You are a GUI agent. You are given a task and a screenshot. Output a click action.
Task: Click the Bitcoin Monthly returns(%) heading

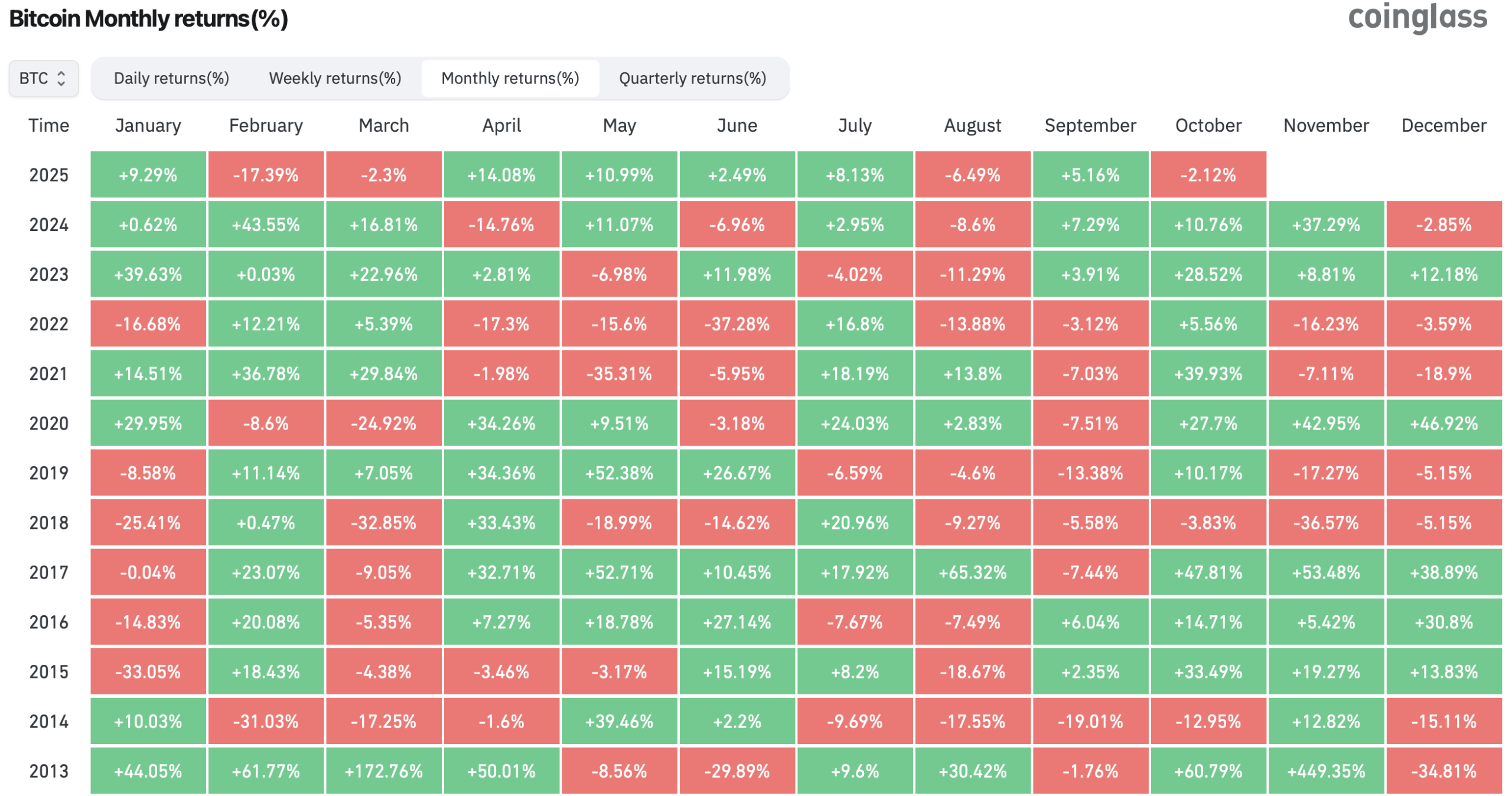pyautogui.click(x=148, y=19)
